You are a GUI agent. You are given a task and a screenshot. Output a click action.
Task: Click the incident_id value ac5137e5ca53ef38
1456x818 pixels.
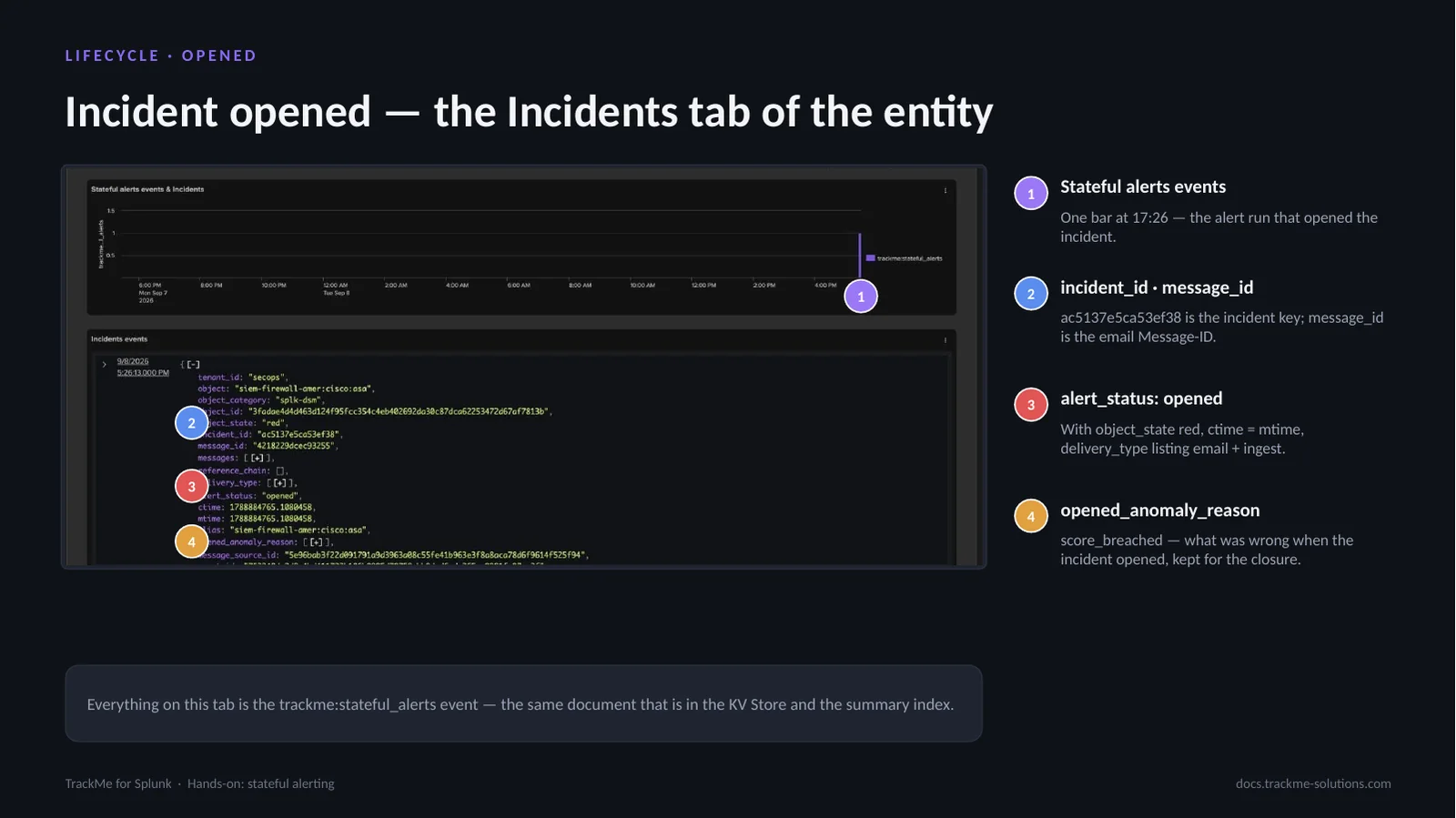tap(298, 434)
